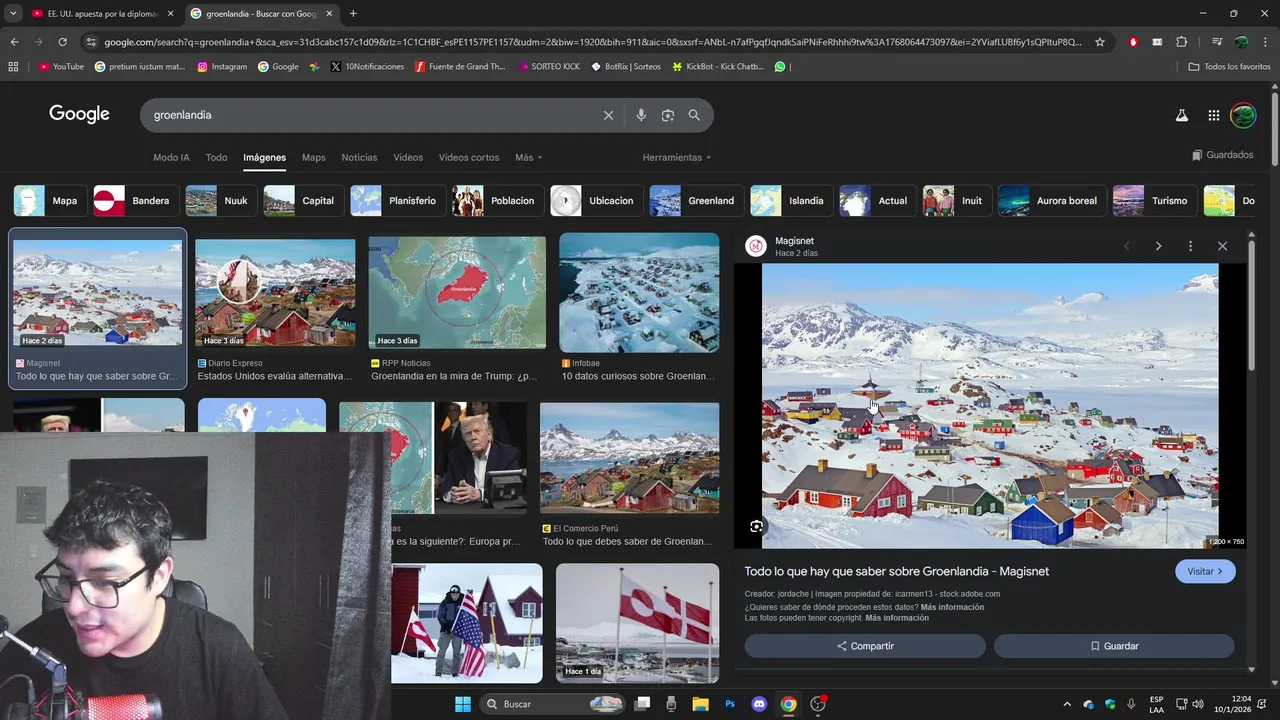
Task: Go back to the previous page
Action: 14,42
